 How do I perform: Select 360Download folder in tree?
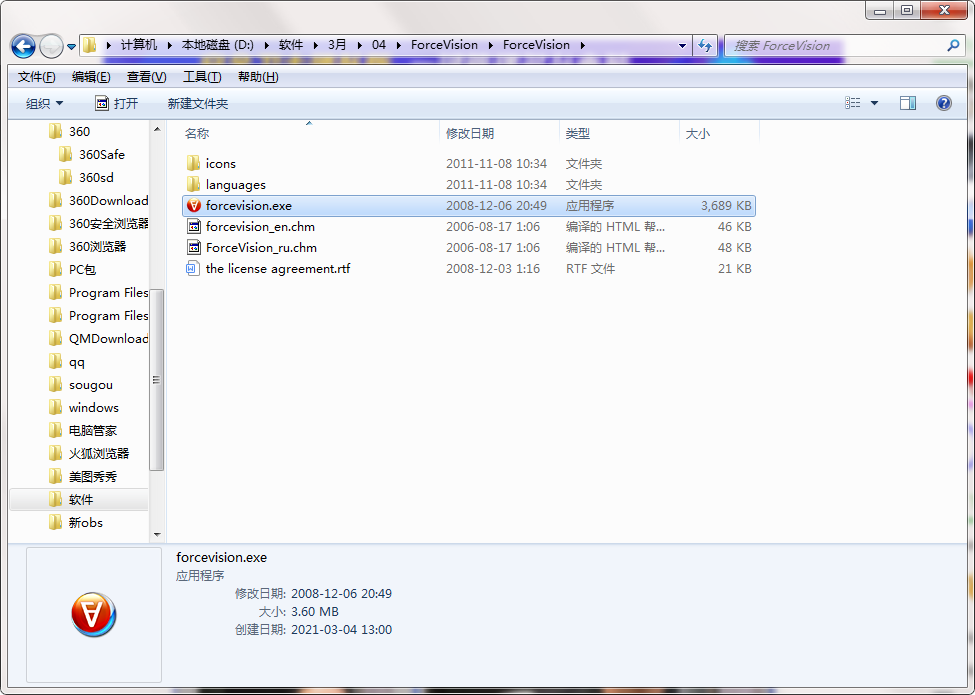98,201
